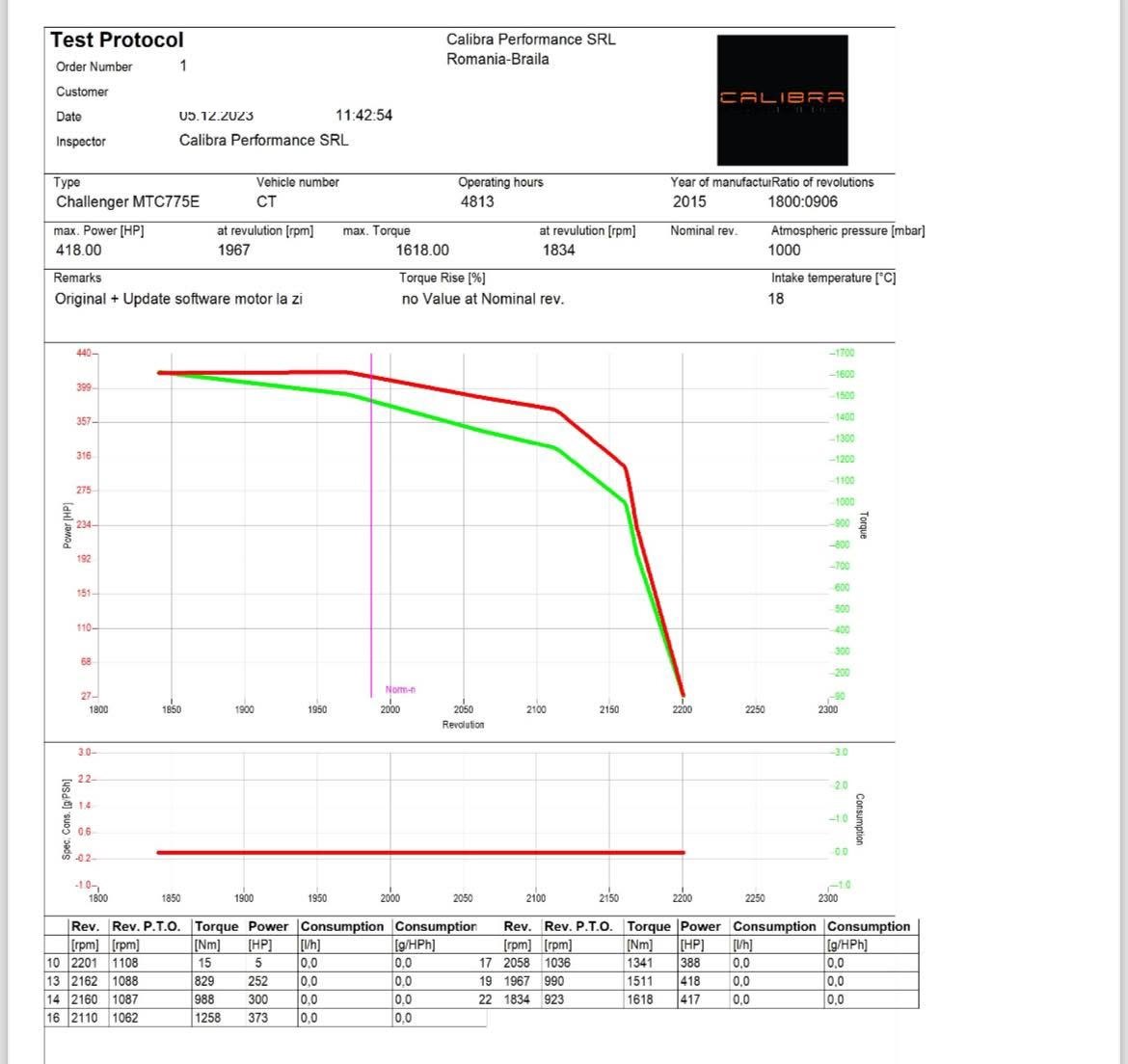This screenshot has width=1128, height=1064.
Task: Select the 'Inspector' label
Action: pos(81,142)
